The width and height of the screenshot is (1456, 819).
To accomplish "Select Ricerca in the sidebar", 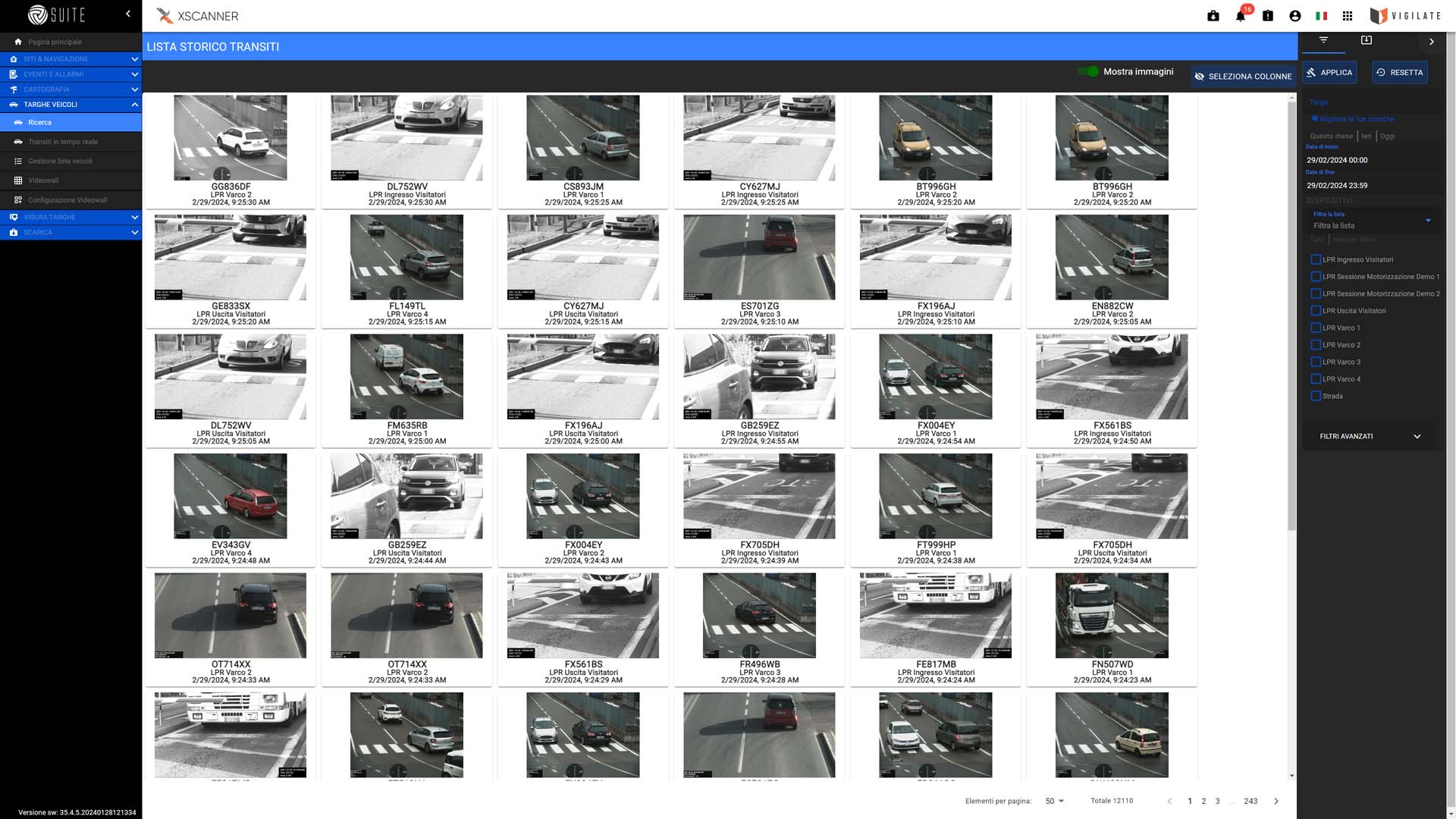I will 71,122.
